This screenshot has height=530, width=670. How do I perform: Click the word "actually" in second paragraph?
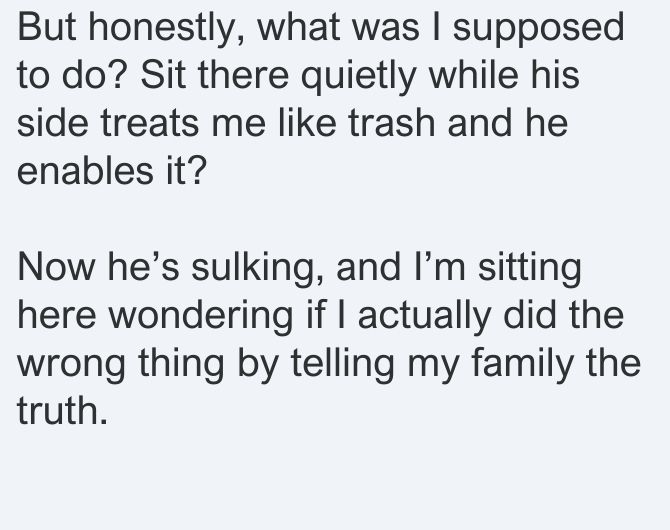[x=424, y=316]
